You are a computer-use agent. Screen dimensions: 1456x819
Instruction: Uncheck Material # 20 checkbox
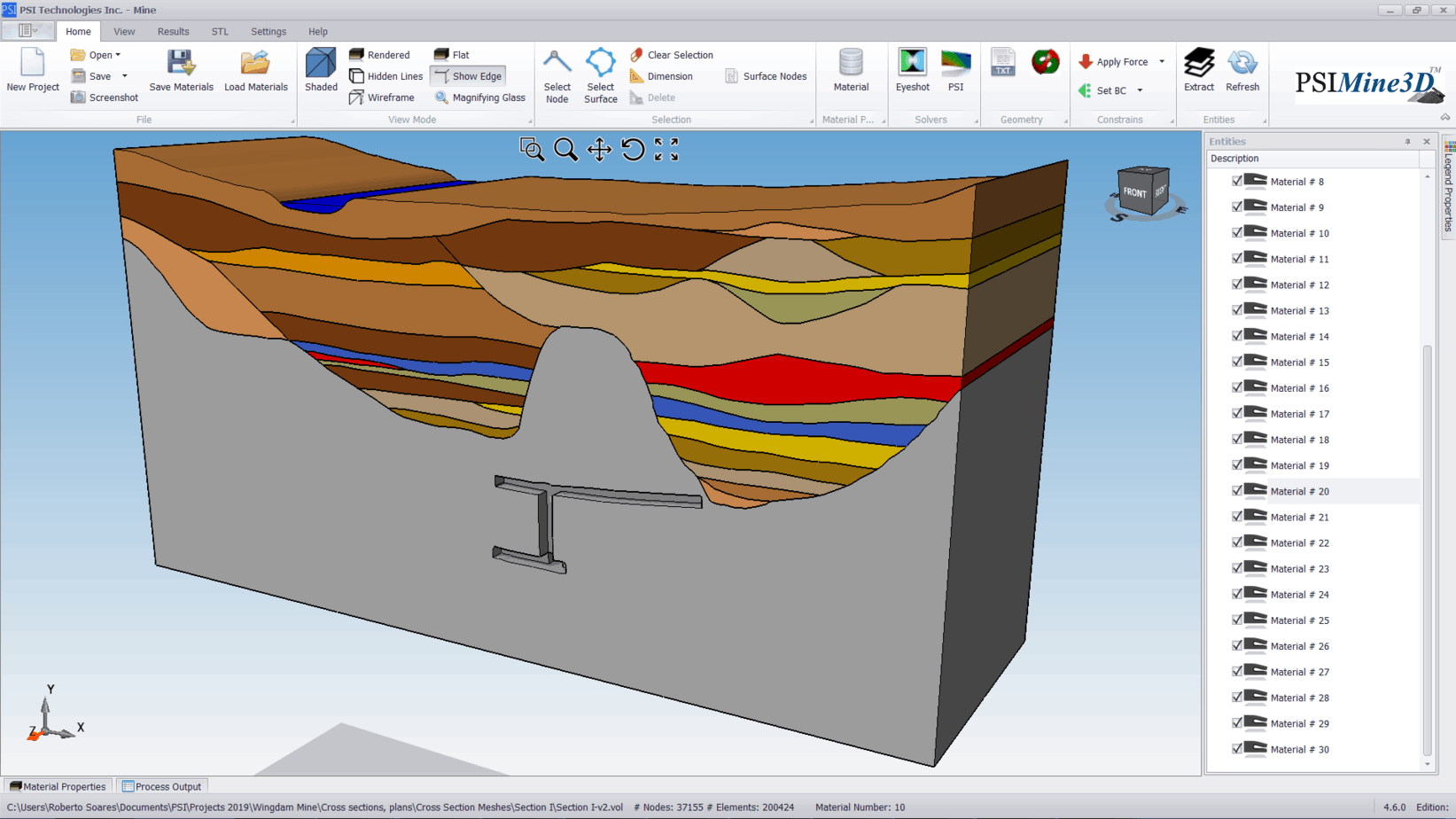[x=1237, y=490]
